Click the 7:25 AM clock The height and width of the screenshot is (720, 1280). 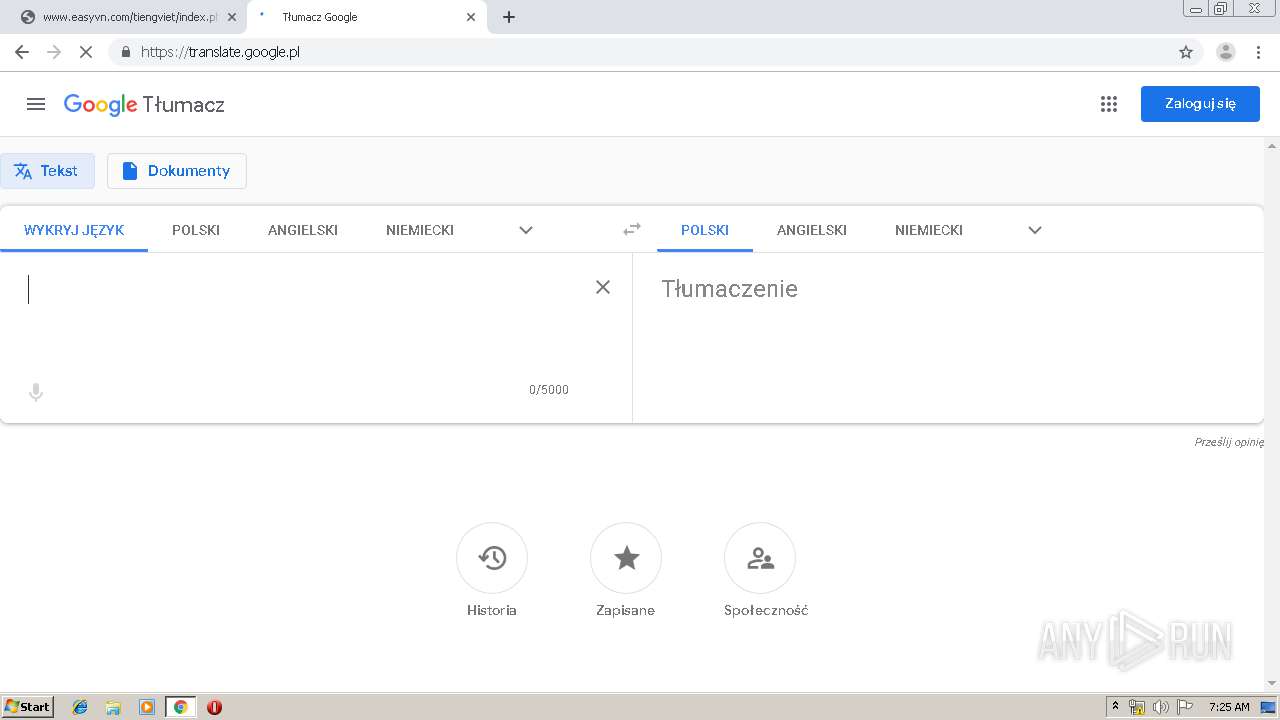(1229, 707)
